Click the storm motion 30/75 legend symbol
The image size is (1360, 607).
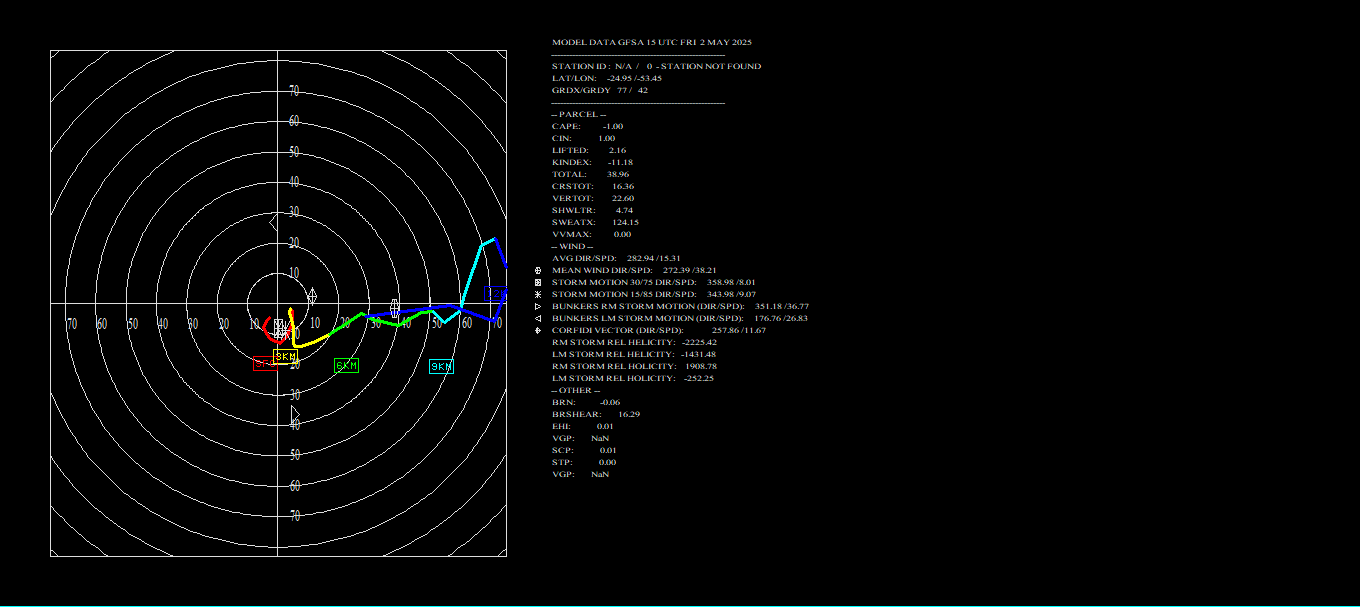[x=539, y=282]
